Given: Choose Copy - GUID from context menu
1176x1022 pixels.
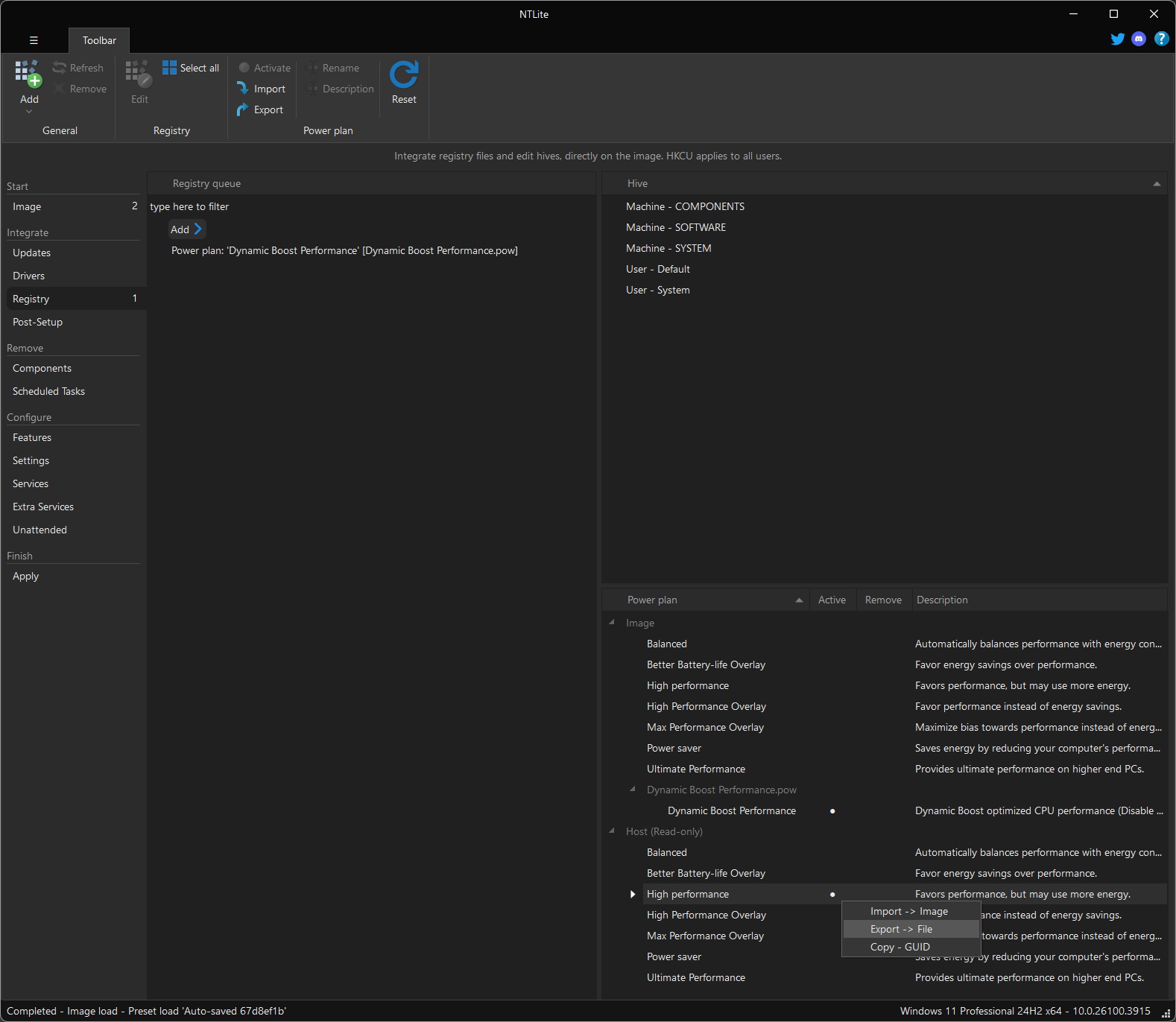Looking at the screenshot, I should (x=911, y=947).
